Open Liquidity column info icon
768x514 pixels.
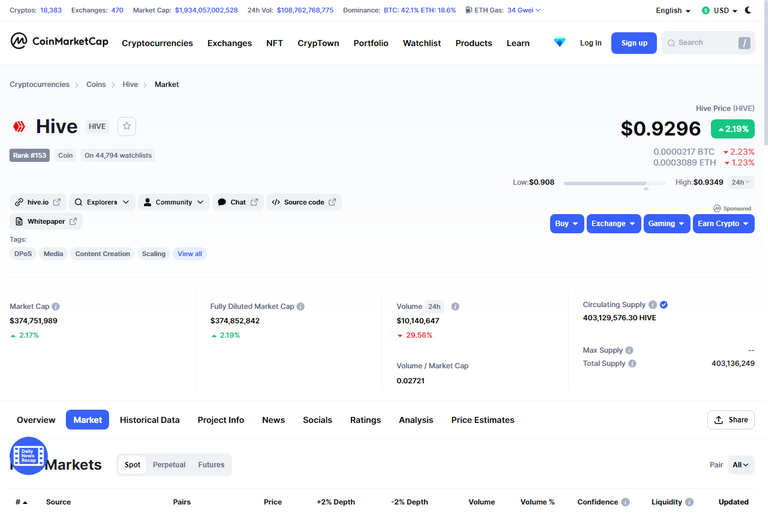(689, 502)
